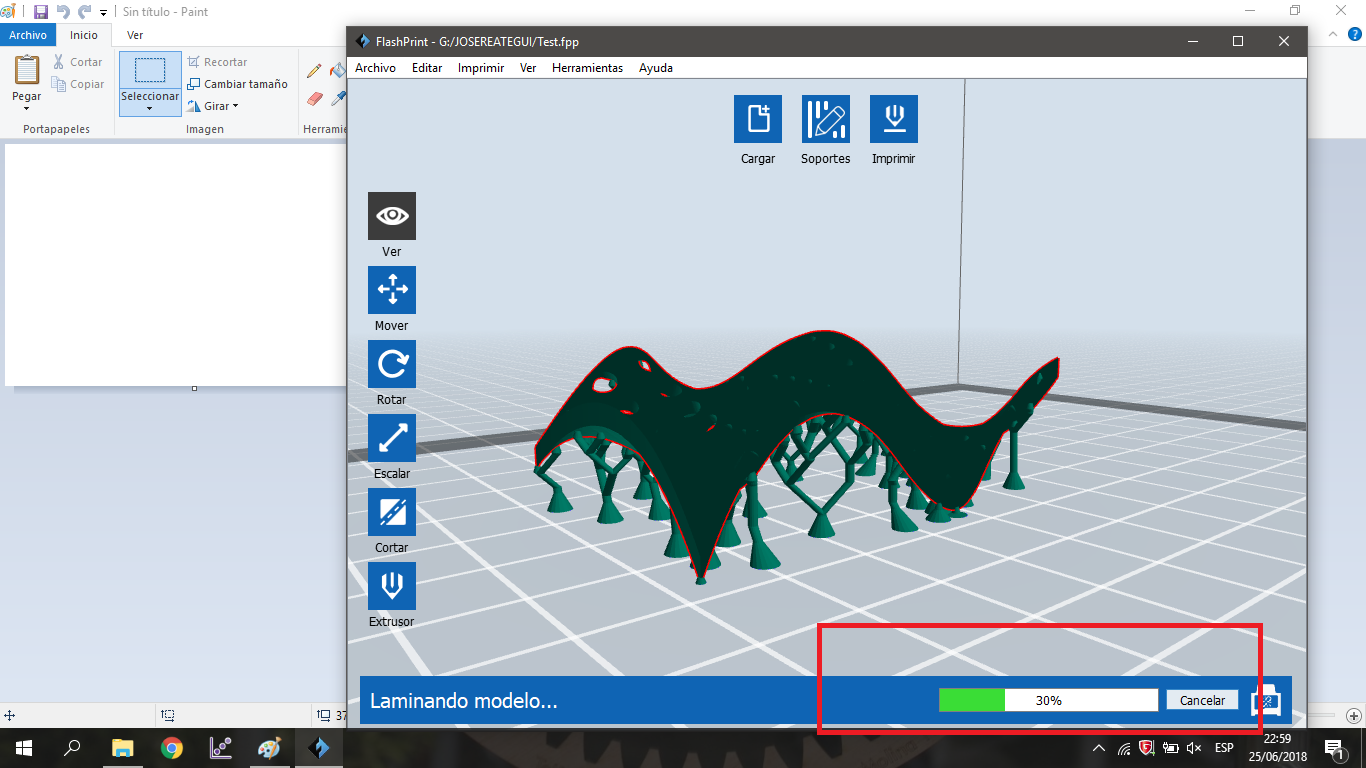Viewport: 1366px width, 768px height.
Task: Expand the Seleccionar dropdown arrow in Paint
Action: tap(150, 108)
